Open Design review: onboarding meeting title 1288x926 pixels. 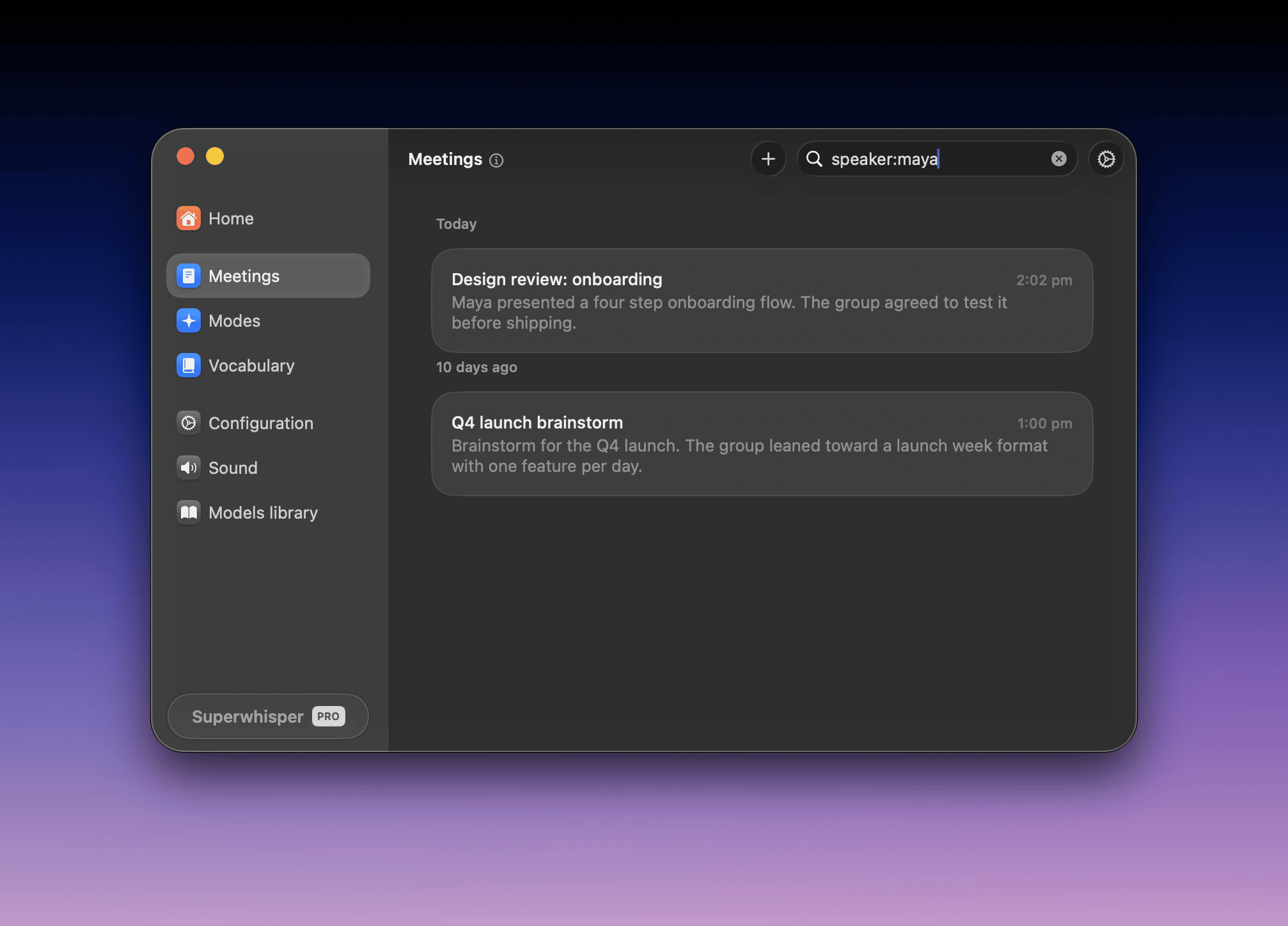pyautogui.click(x=557, y=279)
